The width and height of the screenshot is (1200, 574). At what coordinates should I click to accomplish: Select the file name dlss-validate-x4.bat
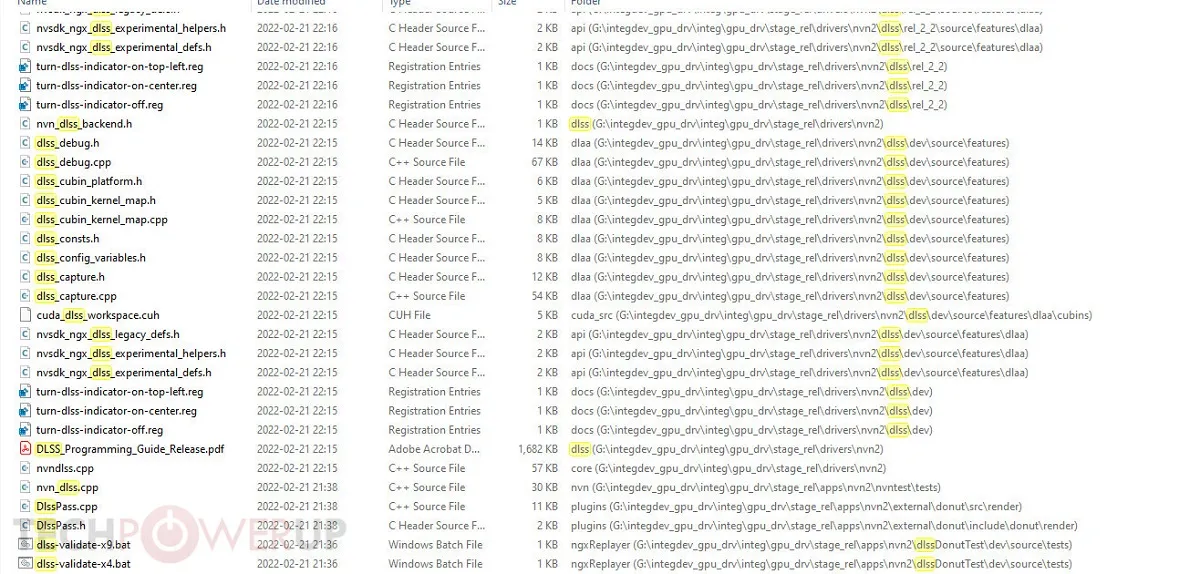[x=83, y=564]
